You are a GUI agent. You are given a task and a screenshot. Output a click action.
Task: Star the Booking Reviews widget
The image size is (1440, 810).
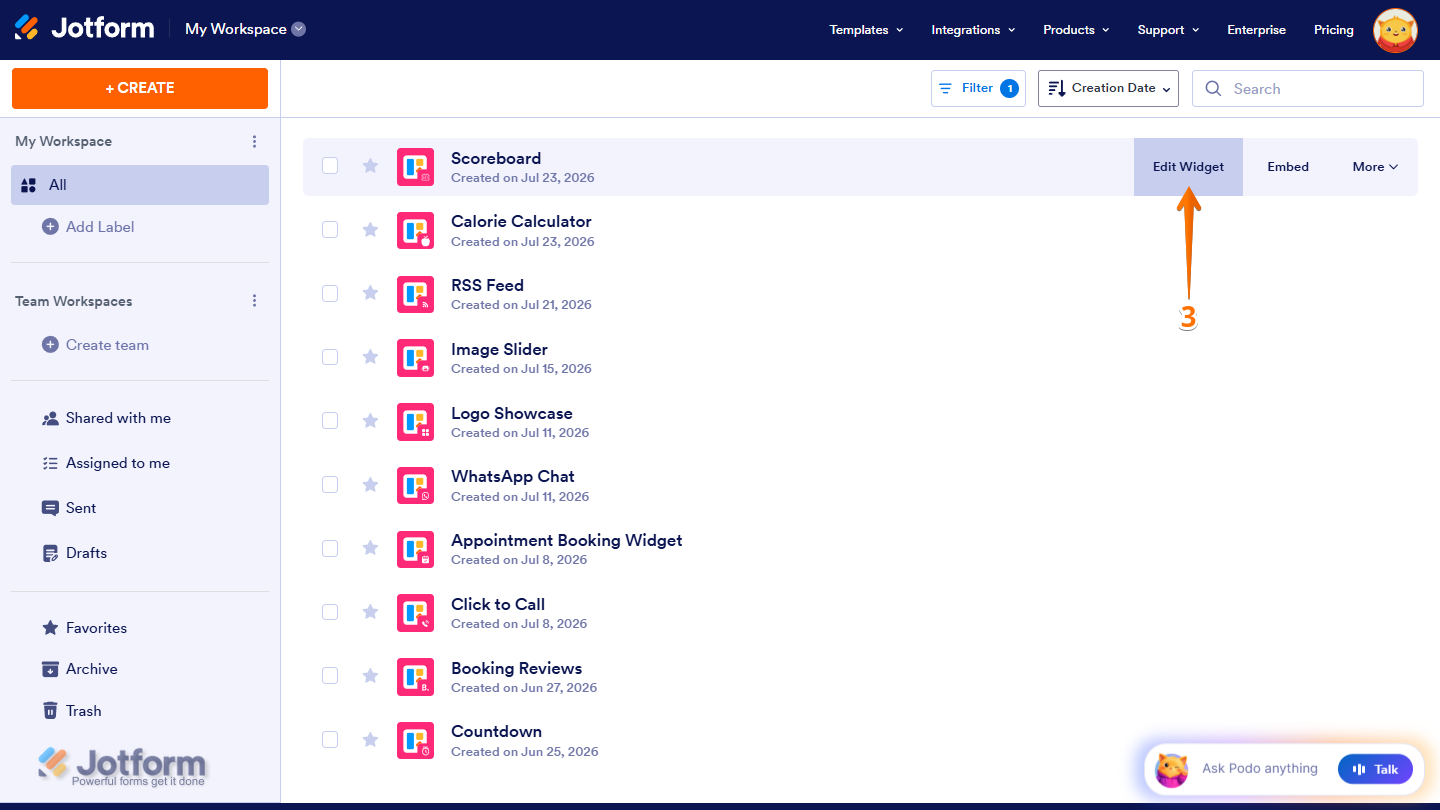(370, 676)
